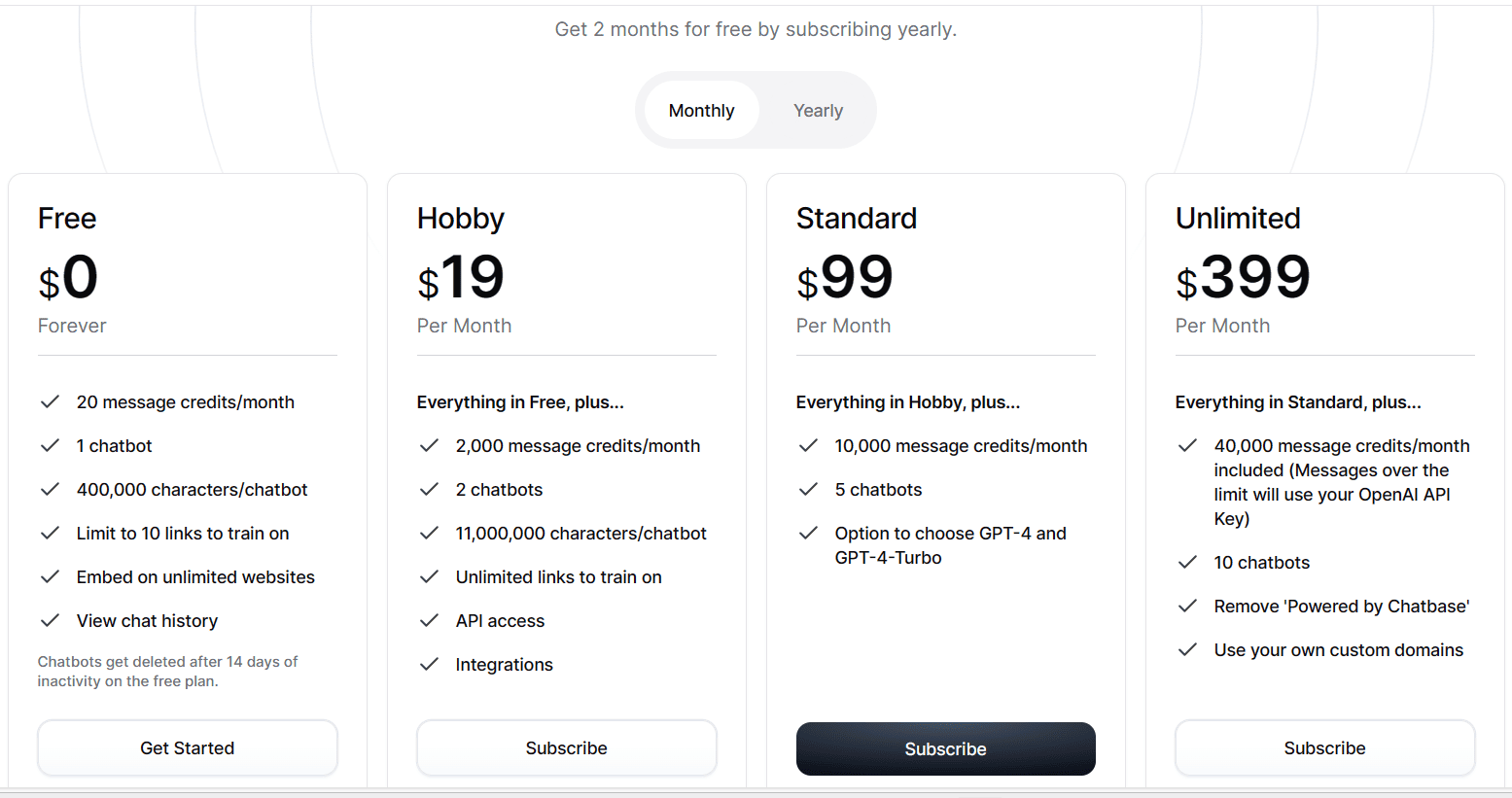The image size is (1512, 798).
Task: Click 'Everything in Hobby, plus...' heading
Action: pos(908,402)
